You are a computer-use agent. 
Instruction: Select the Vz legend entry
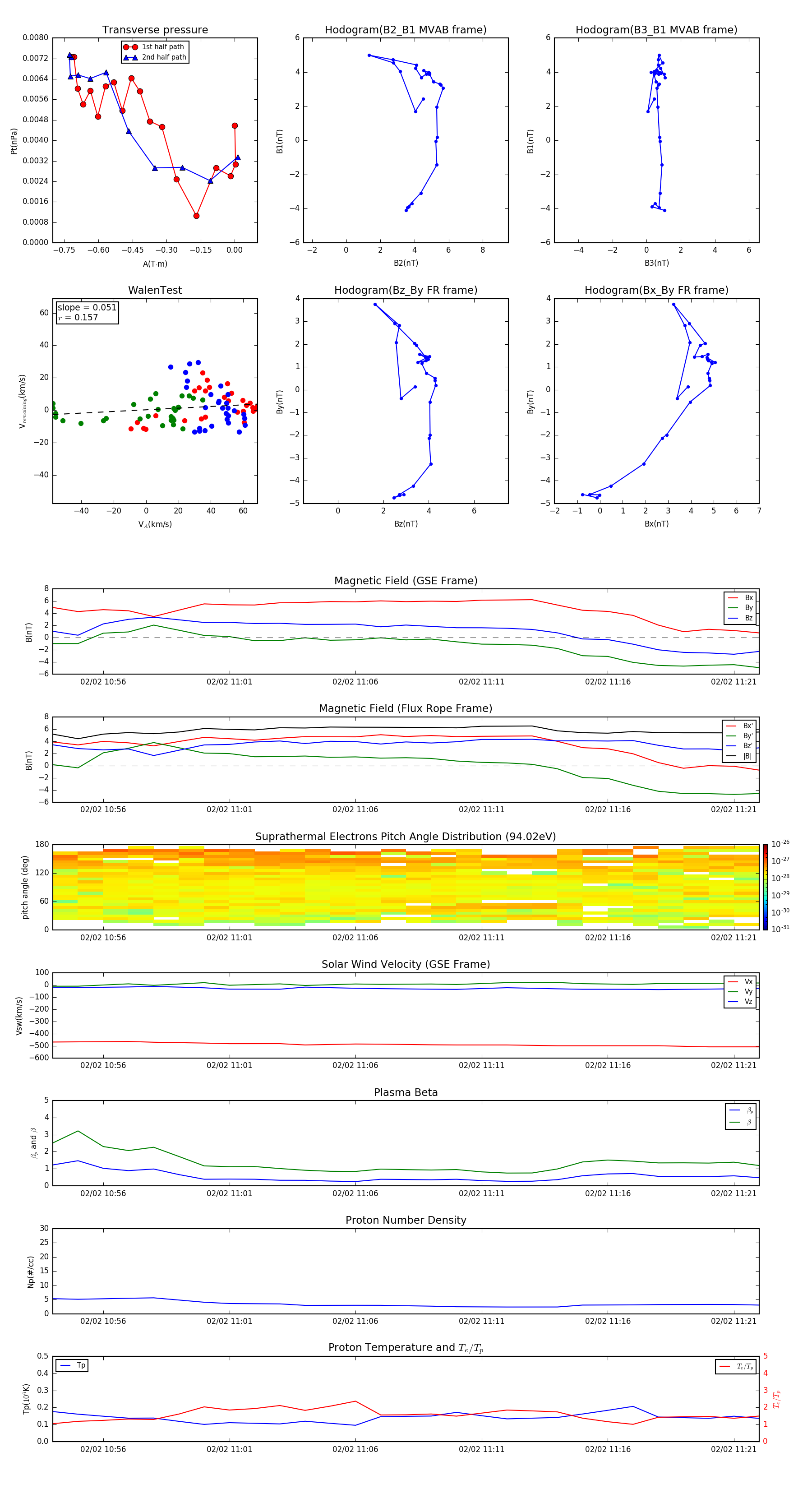pyautogui.click(x=740, y=1002)
